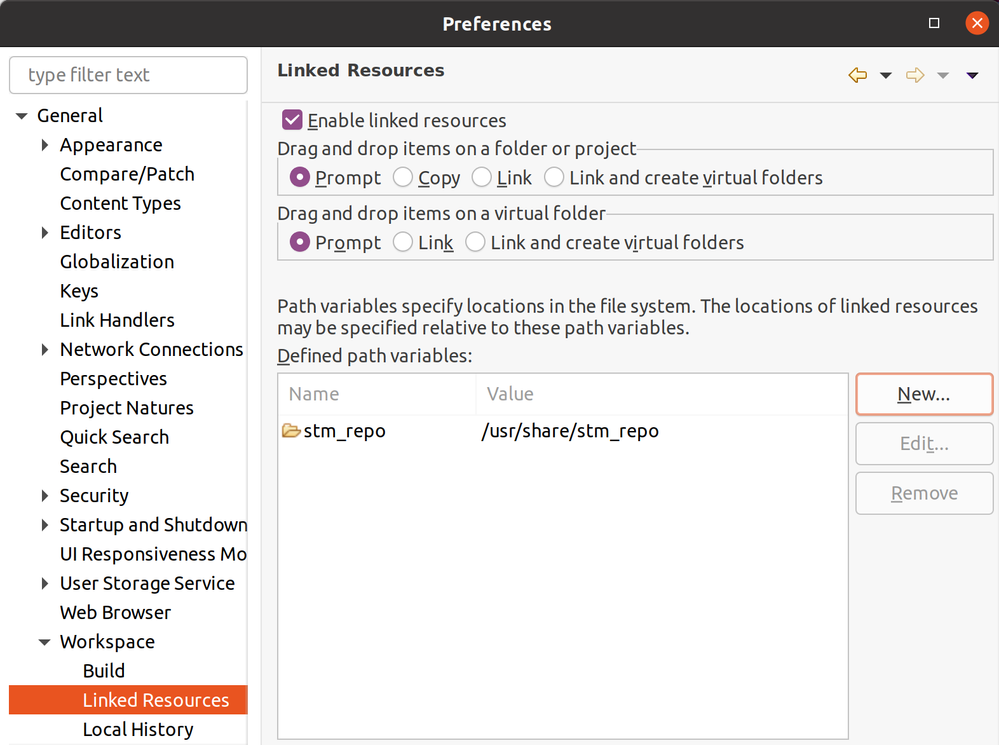This screenshot has width=999, height=745.
Task: Open UI Responsiveness Monitoring page
Action: [x=153, y=554]
